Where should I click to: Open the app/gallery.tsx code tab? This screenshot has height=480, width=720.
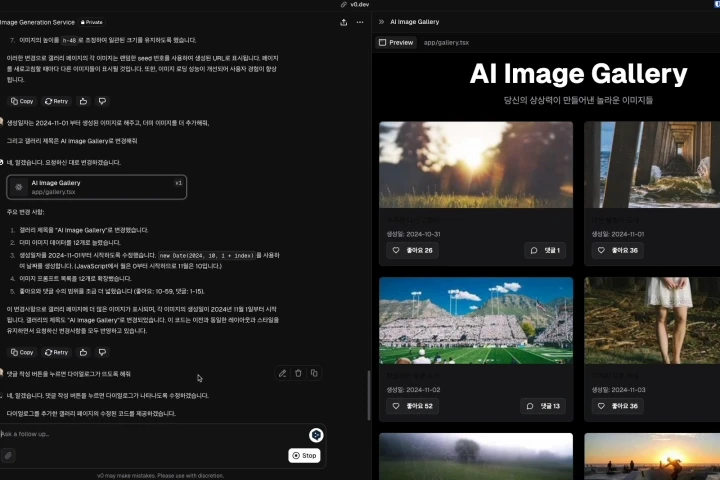pos(446,42)
